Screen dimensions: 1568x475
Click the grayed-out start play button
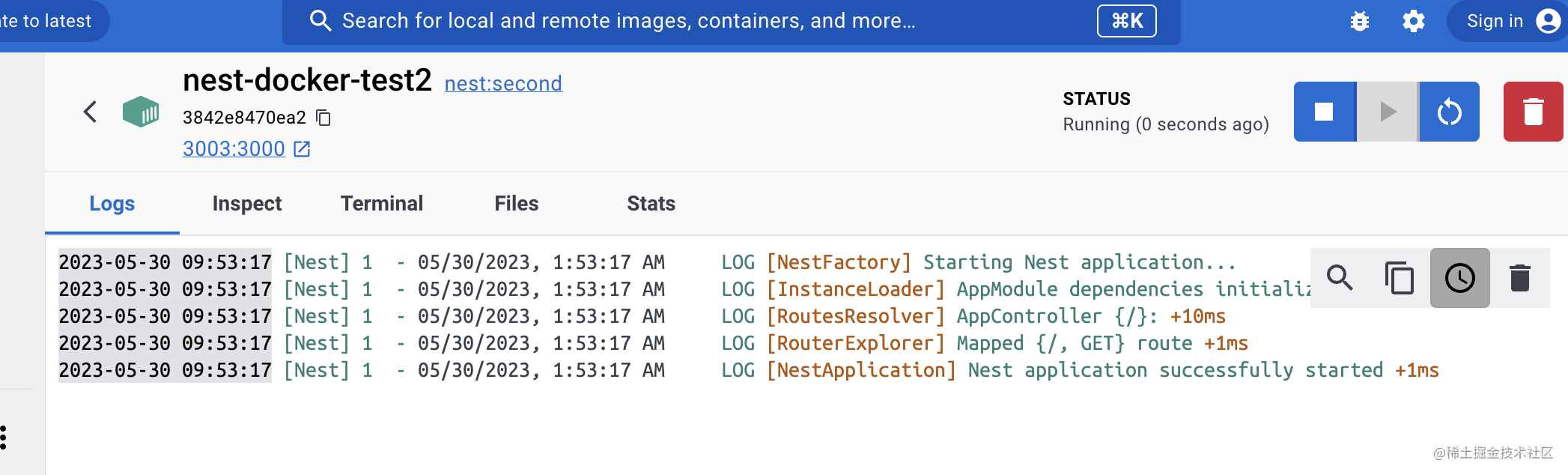(1388, 112)
